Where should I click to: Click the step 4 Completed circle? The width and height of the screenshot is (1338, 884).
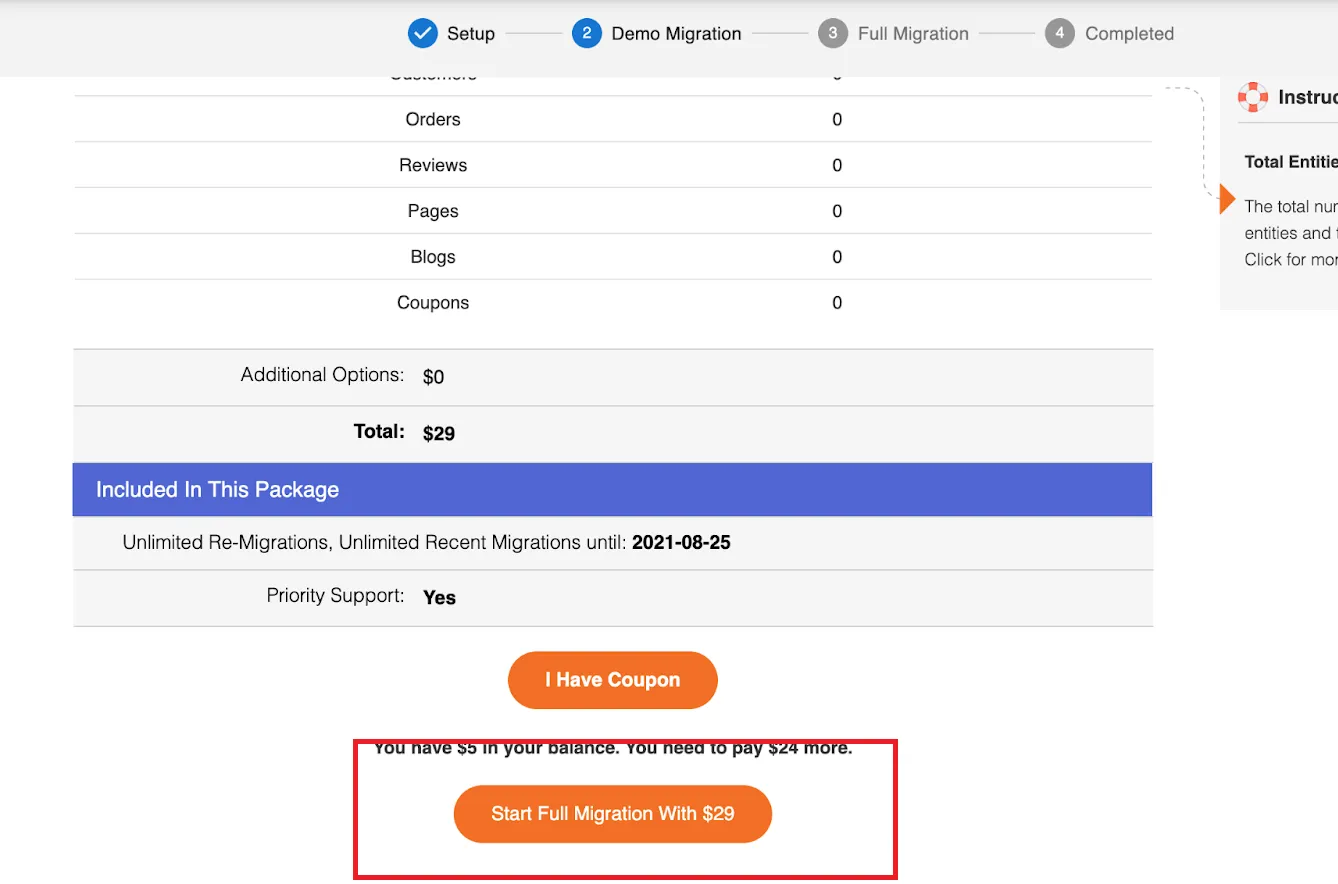(1060, 33)
